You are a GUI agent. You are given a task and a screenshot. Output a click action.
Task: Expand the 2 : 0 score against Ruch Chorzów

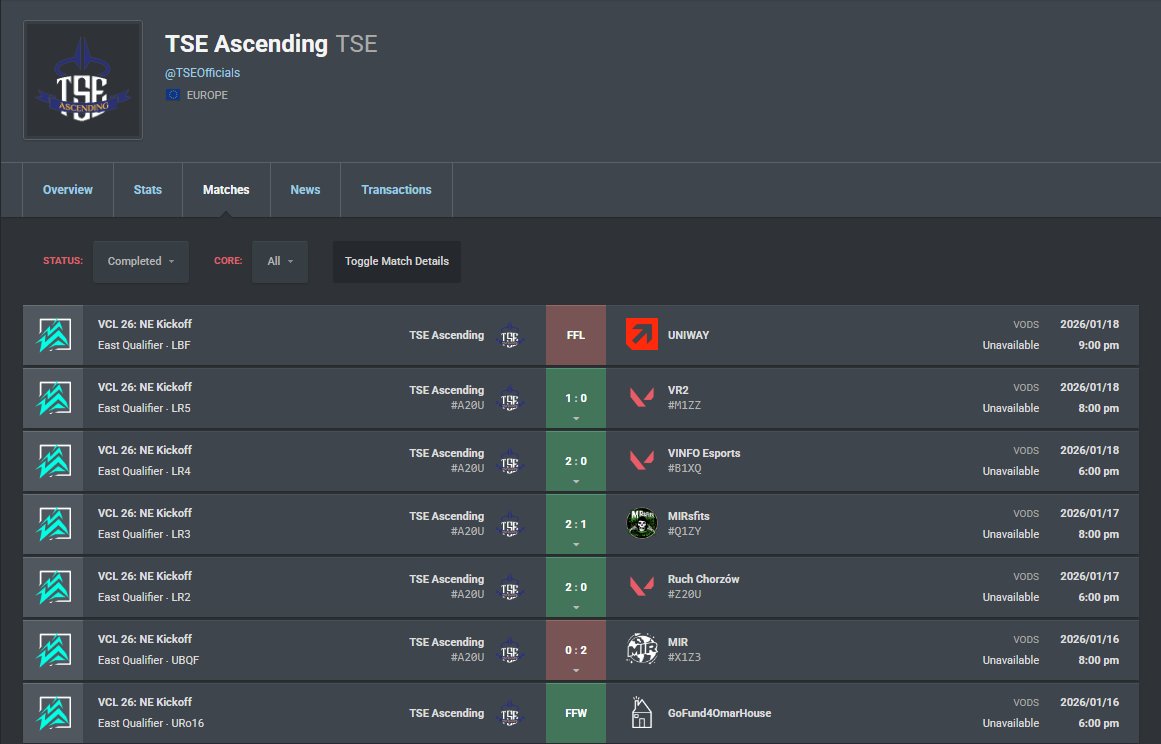[x=576, y=587]
